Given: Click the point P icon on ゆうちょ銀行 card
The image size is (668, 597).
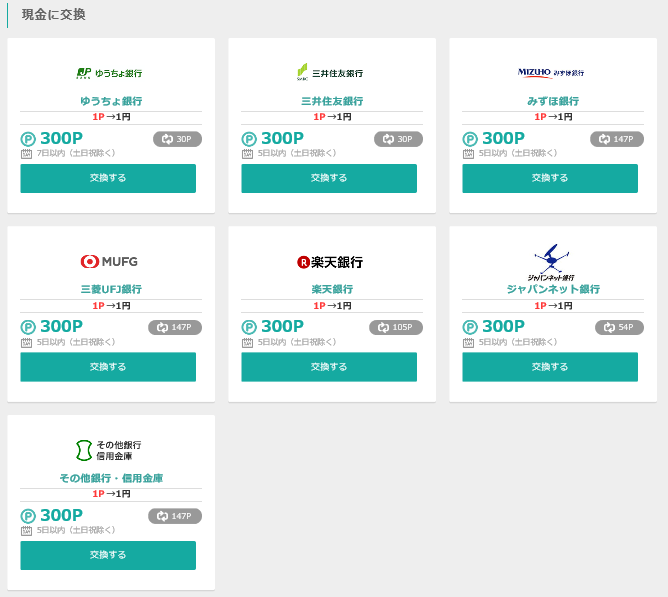Looking at the screenshot, I should click(x=28, y=139).
